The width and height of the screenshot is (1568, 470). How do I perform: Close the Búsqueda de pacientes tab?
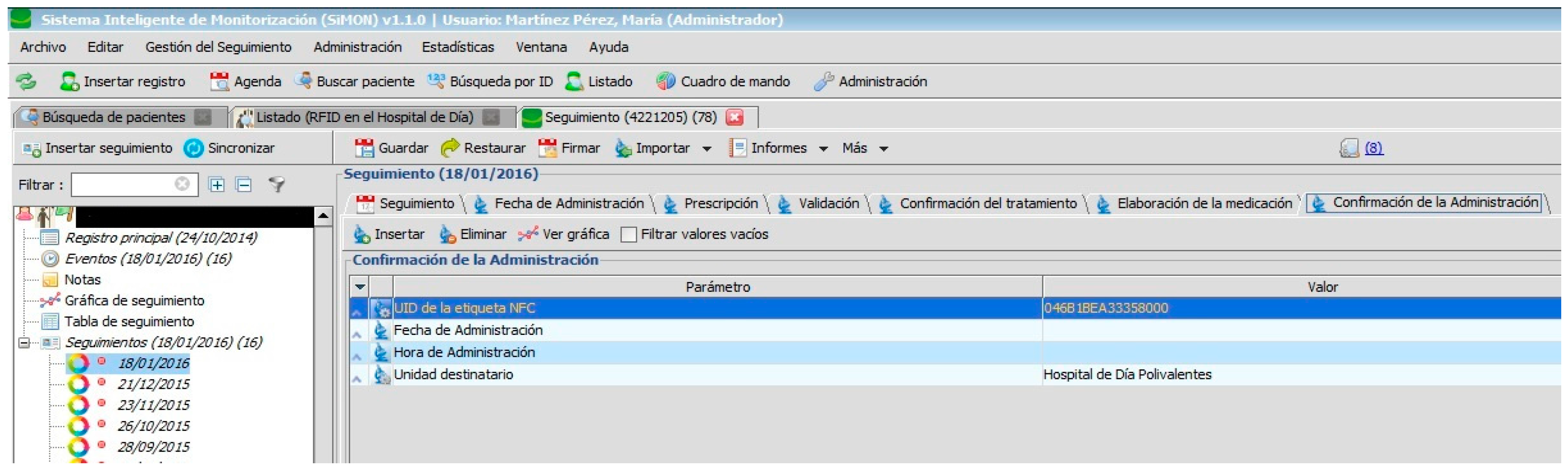point(203,117)
